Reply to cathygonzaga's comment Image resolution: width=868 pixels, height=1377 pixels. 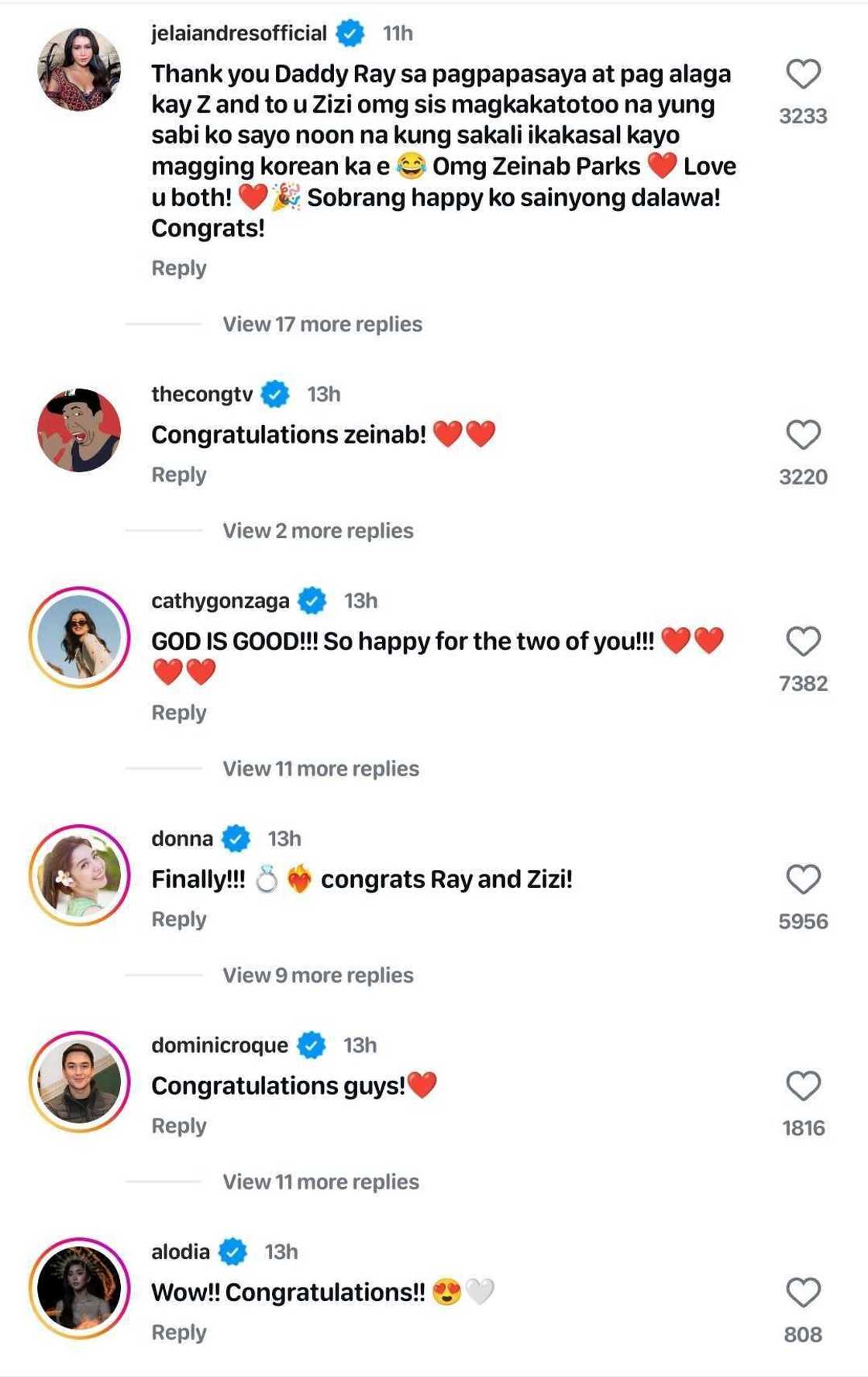pyautogui.click(x=179, y=711)
